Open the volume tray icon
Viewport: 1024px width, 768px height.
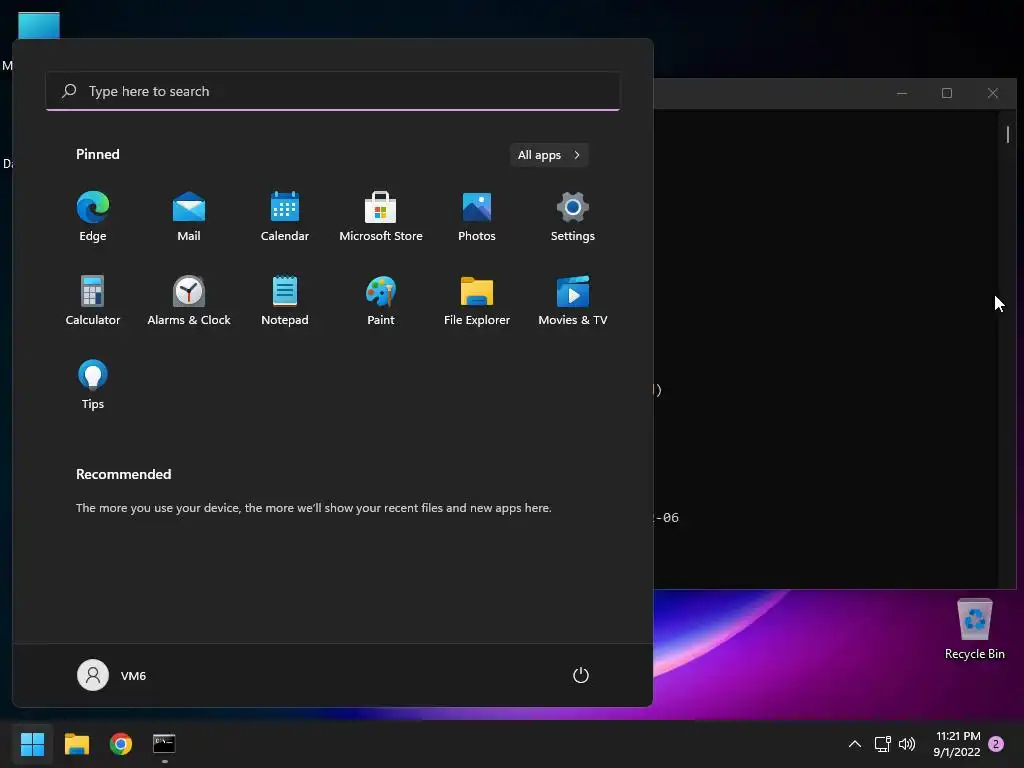point(907,744)
